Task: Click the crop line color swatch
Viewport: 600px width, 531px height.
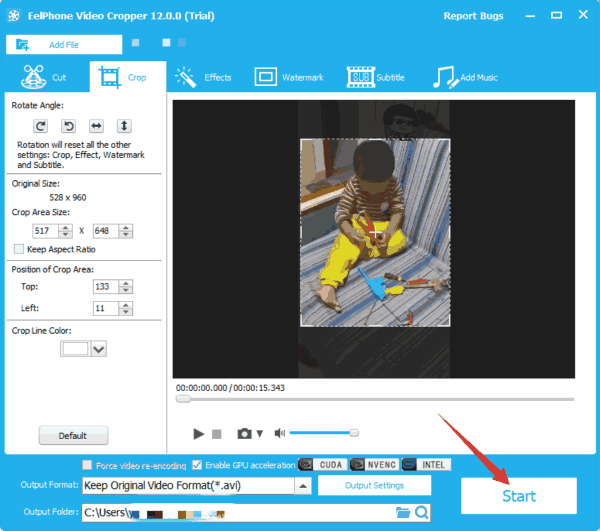Action: (x=75, y=349)
